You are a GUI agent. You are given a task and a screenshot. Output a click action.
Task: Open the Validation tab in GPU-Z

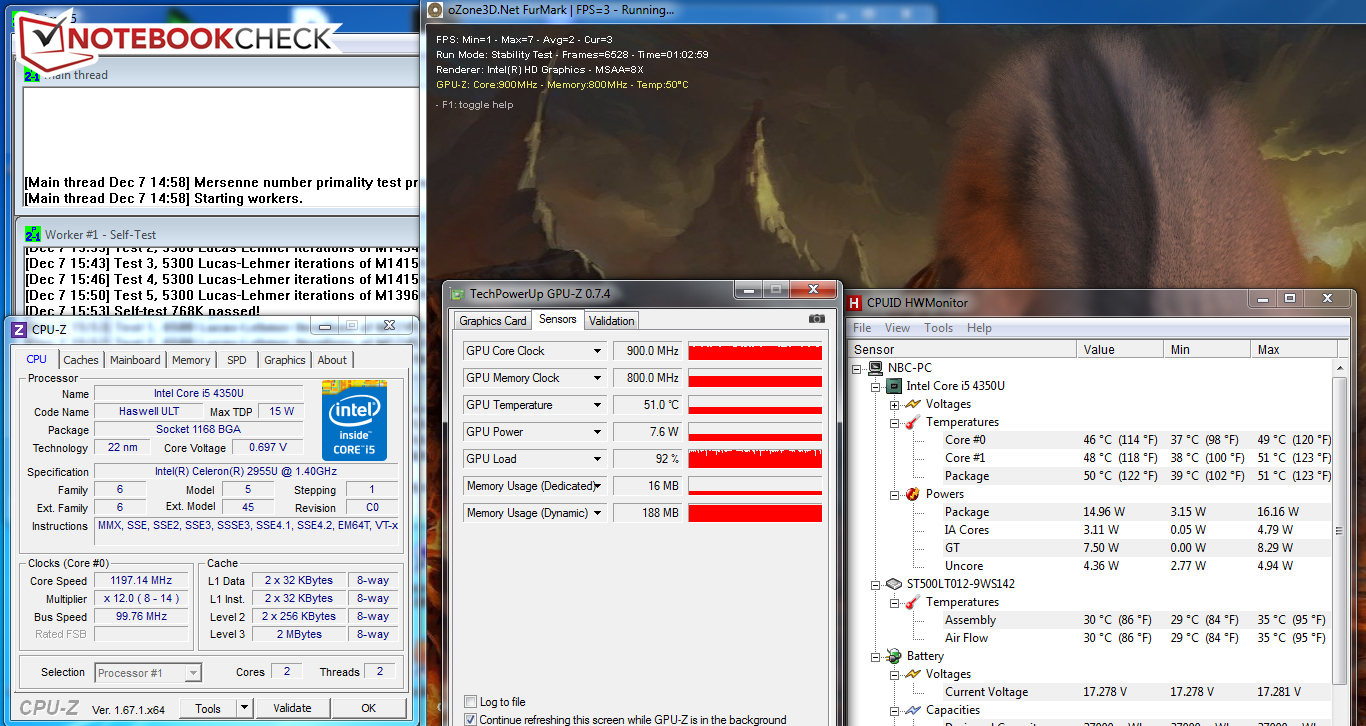611,321
